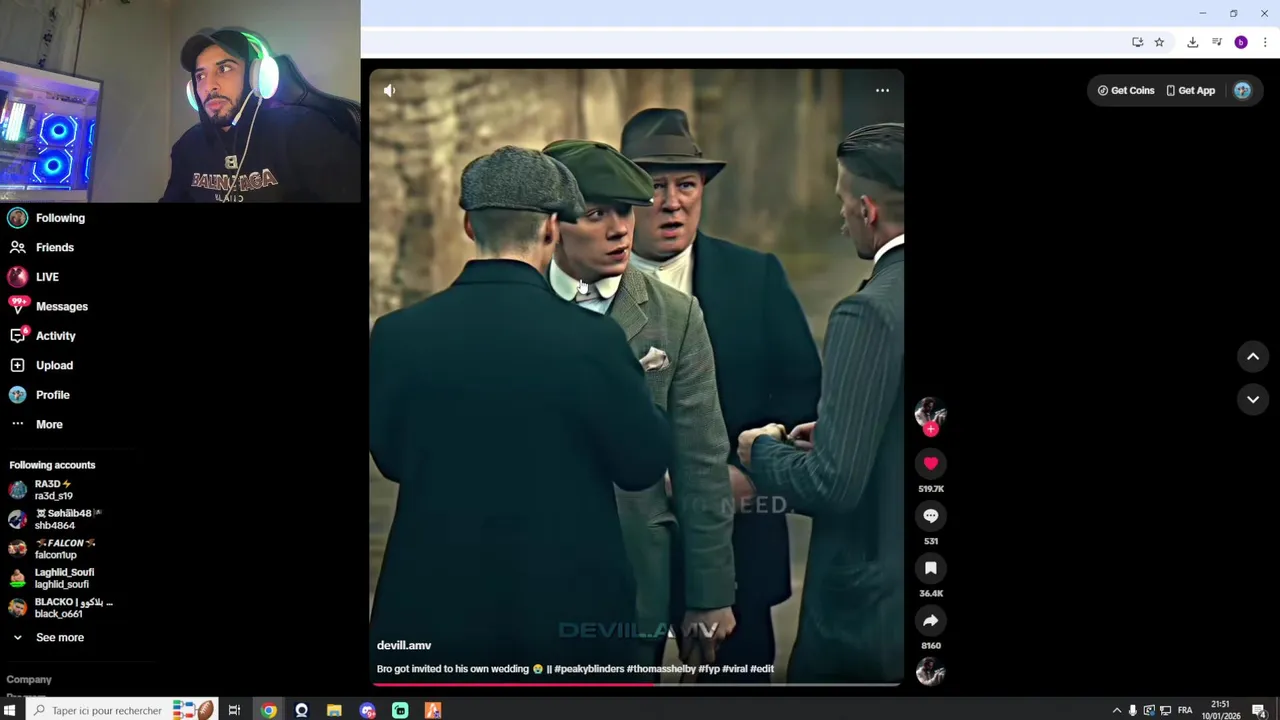This screenshot has width=1280, height=720.
Task: Bookmark this page with the star icon
Action: (1159, 42)
